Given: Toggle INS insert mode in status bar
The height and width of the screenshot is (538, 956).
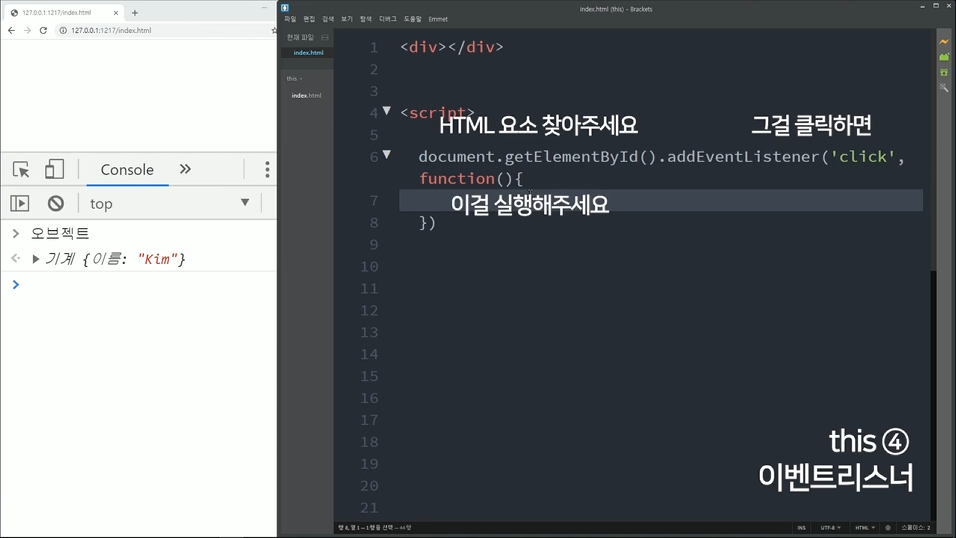Looking at the screenshot, I should pyautogui.click(x=801, y=528).
